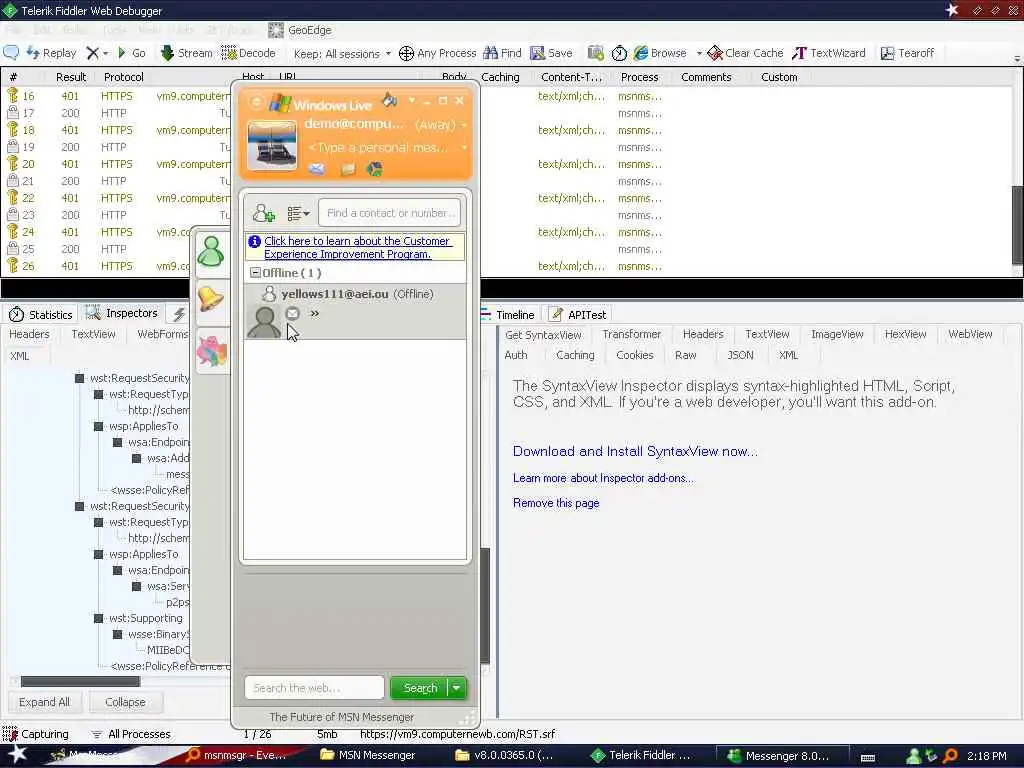Click the Customer Experience Improvement Program link
Viewport: 1024px width, 768px height.
click(357, 248)
